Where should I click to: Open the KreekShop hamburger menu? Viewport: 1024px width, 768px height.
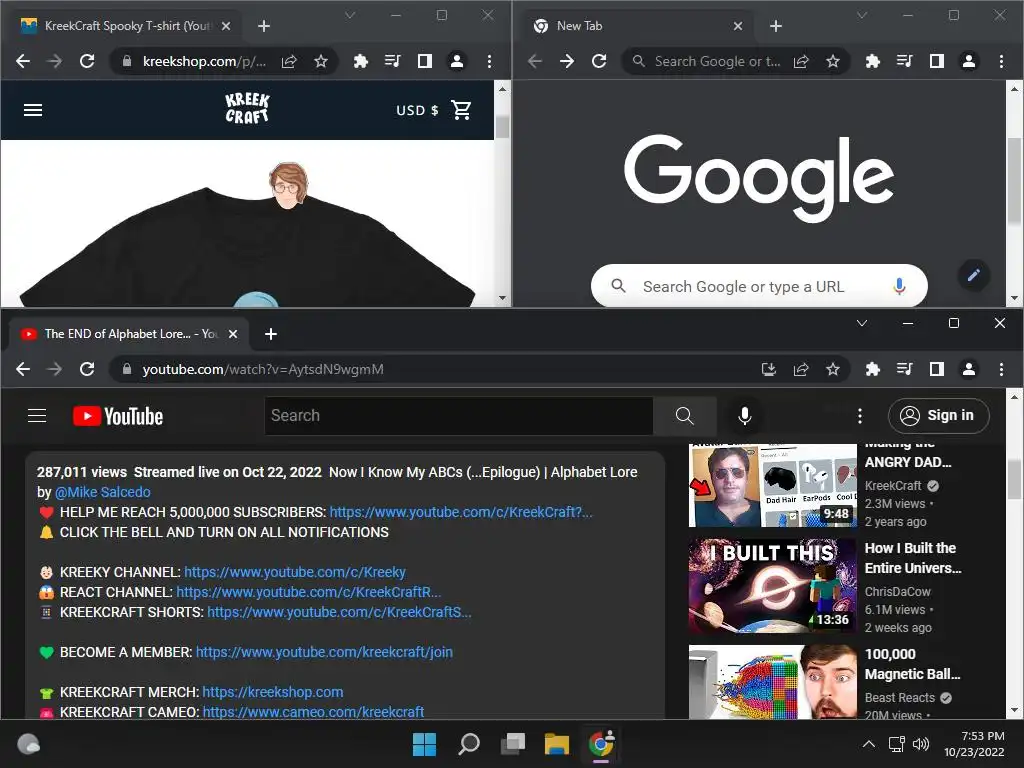33,110
